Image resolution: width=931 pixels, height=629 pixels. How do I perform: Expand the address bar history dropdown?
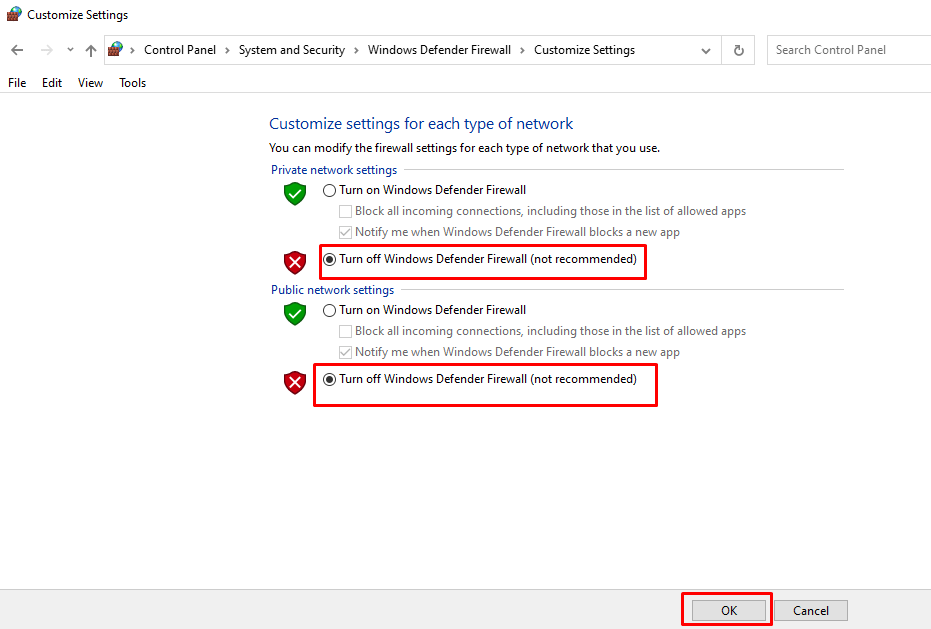706,50
